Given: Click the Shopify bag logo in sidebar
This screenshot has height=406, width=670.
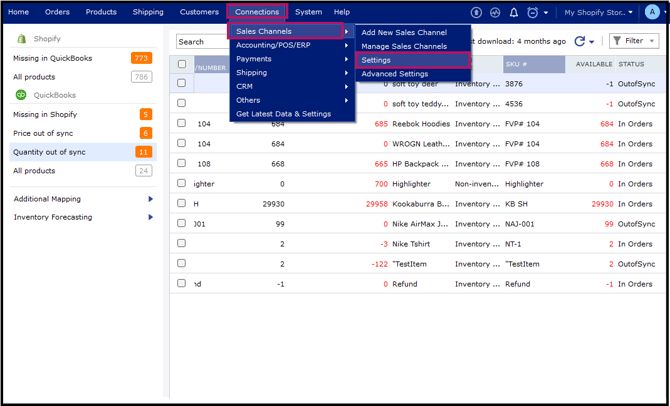Looking at the screenshot, I should (x=22, y=39).
